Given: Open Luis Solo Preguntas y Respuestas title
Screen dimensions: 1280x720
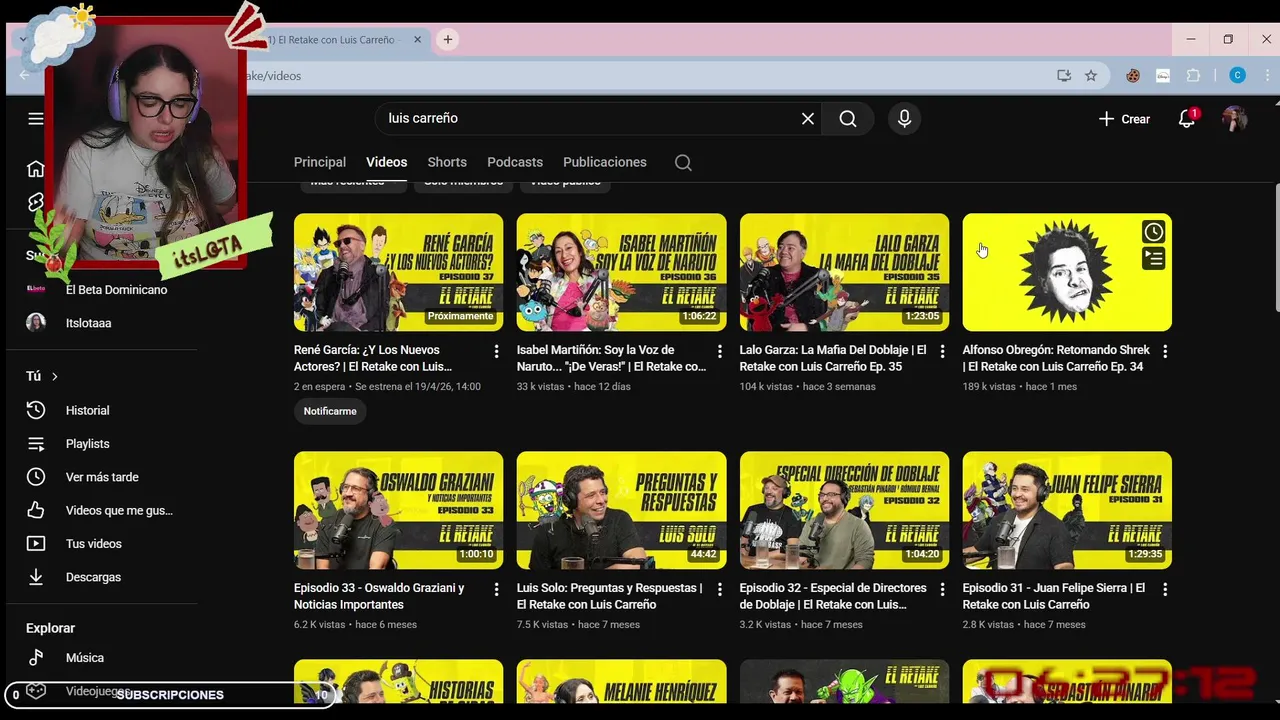Looking at the screenshot, I should pyautogui.click(x=610, y=596).
